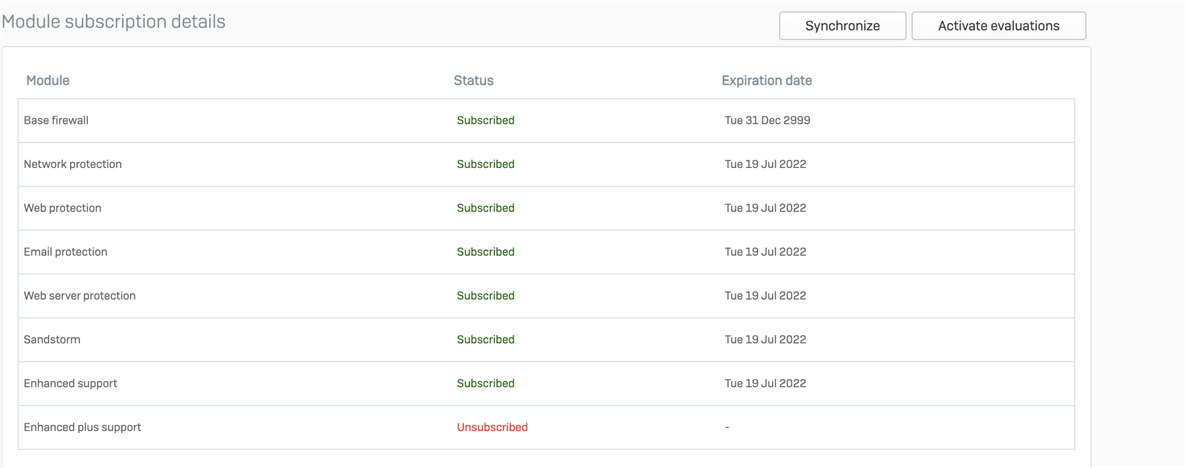Viewport: 1186px width, 468px height.
Task: Select the Web protection module name
Action: (63, 208)
